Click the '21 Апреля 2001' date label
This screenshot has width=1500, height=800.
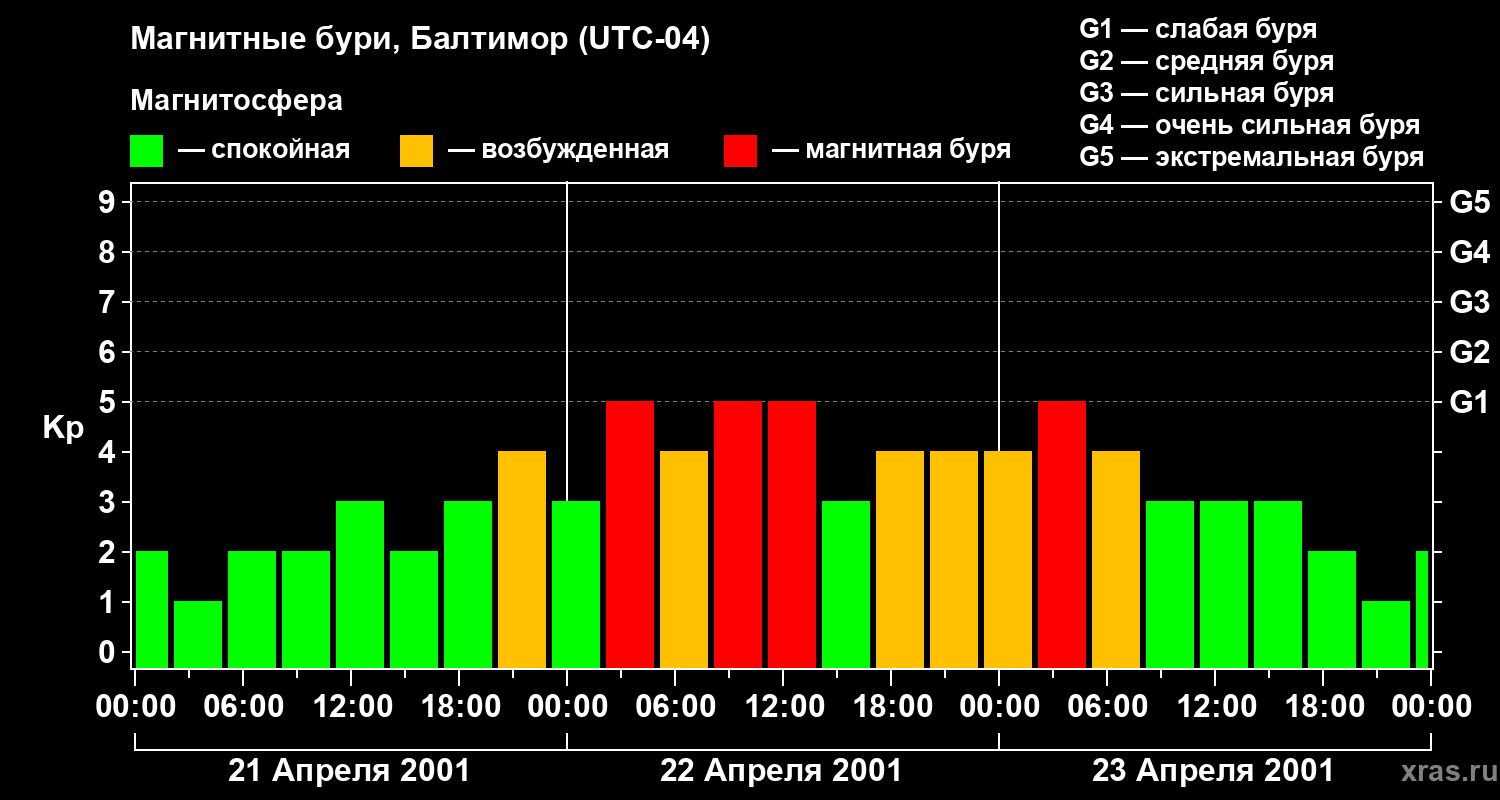tap(349, 771)
